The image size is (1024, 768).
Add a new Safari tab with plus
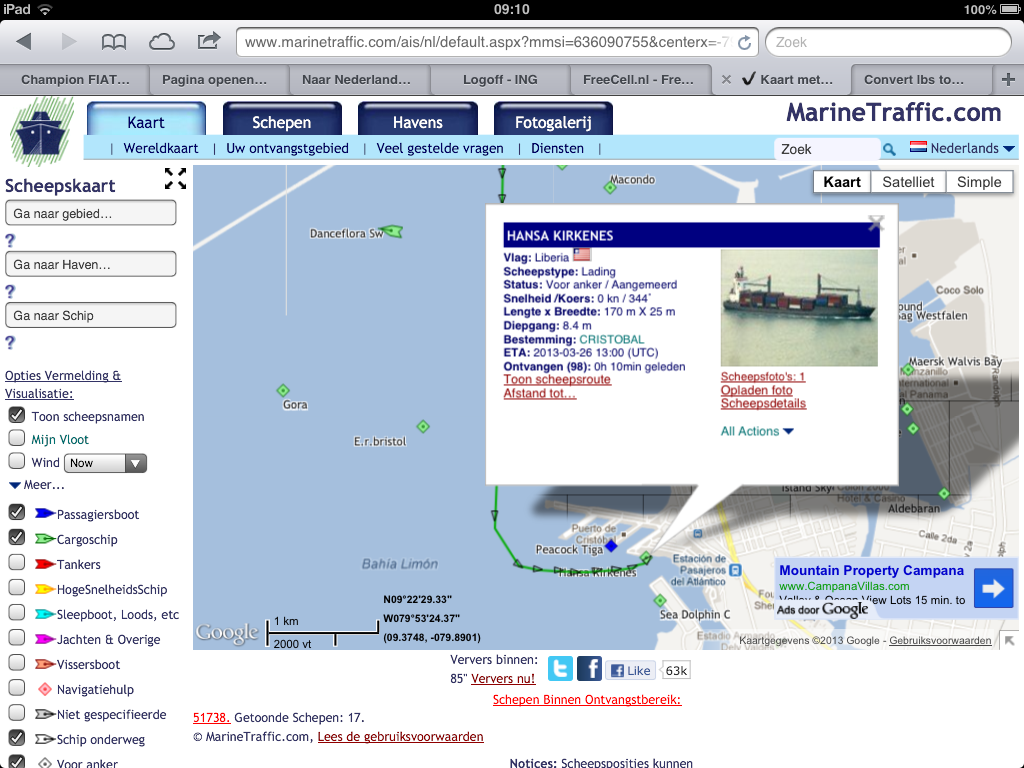1008,80
